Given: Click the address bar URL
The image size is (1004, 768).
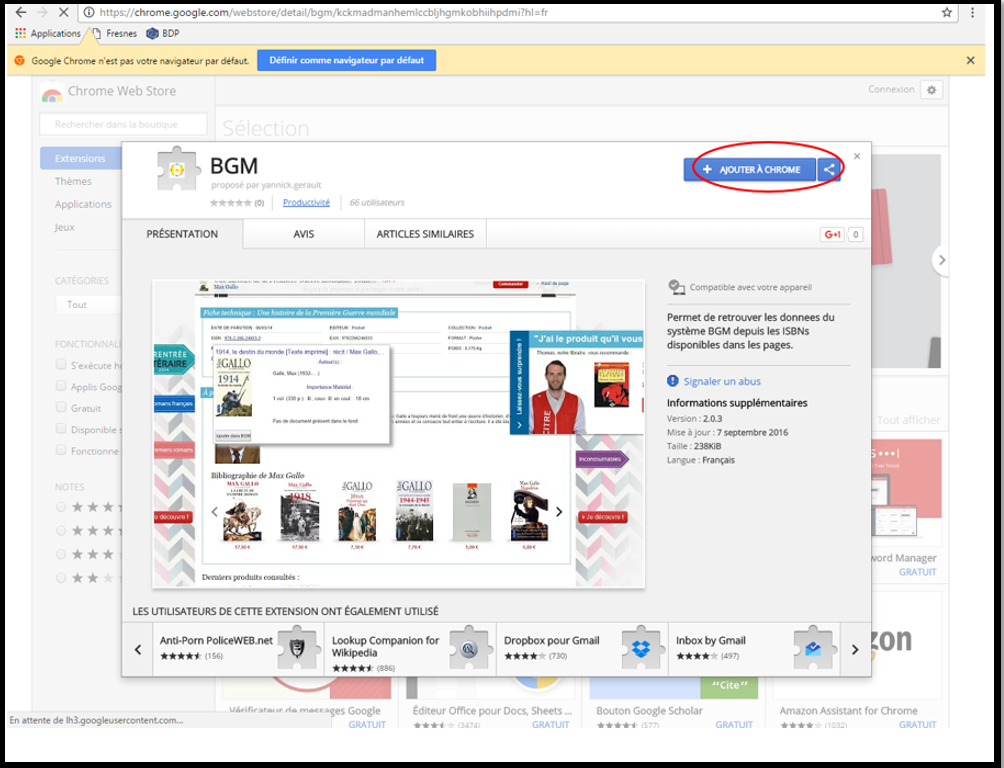Looking at the screenshot, I should 323,12.
